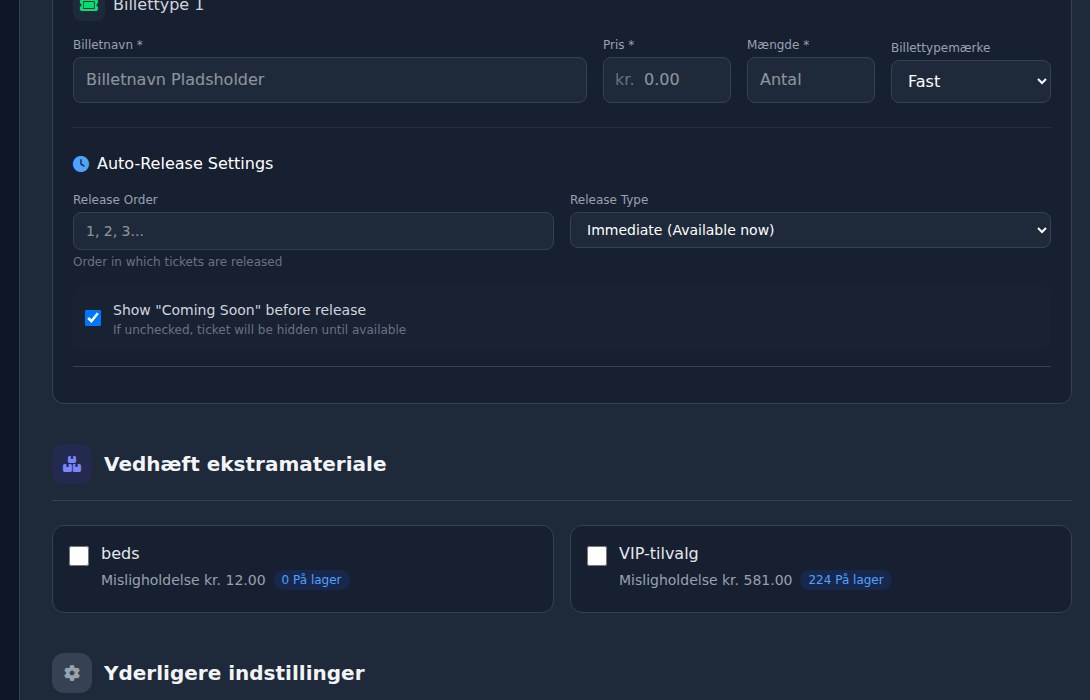
Task: Click the "224 På lager" badge
Action: click(845, 580)
